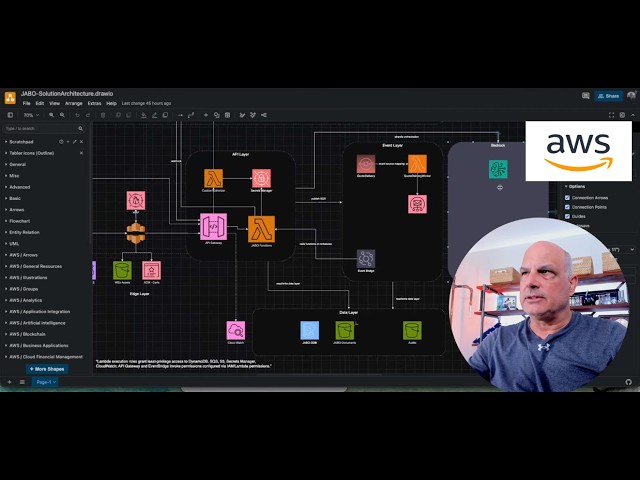Click the JABO-SolutionArchitecture.drawio file title
Screen dimensions: 640x480
tap(67, 93)
